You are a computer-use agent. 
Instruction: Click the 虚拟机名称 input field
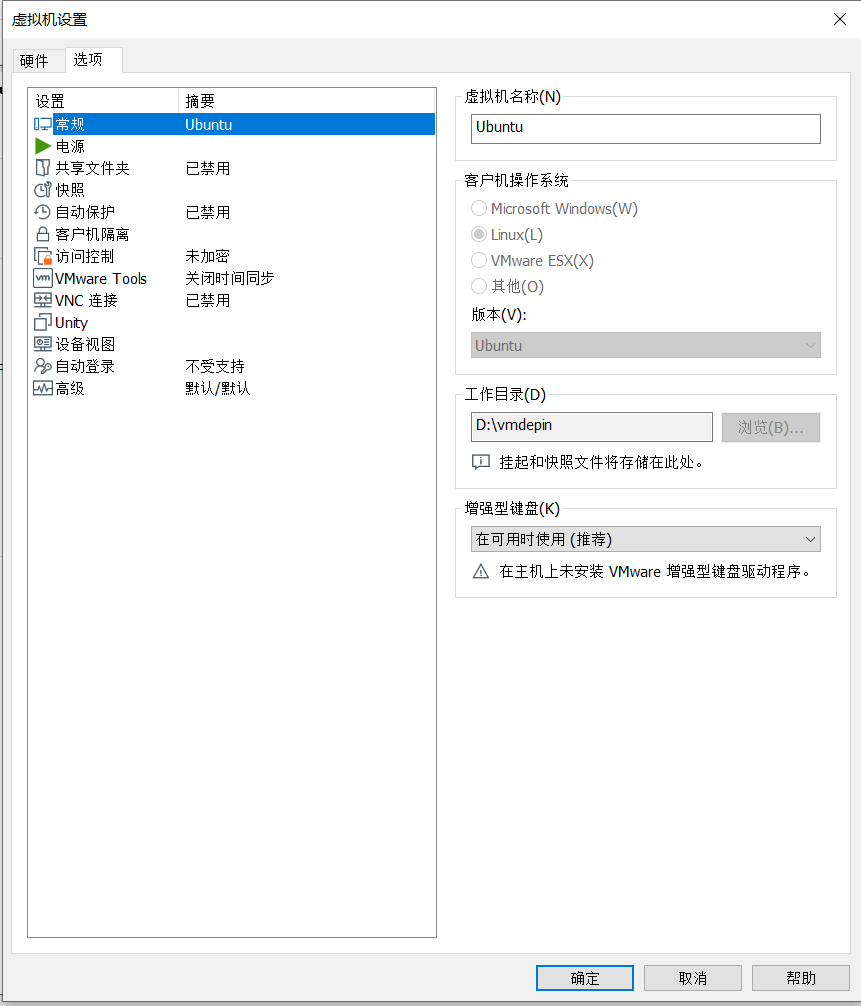coord(645,128)
